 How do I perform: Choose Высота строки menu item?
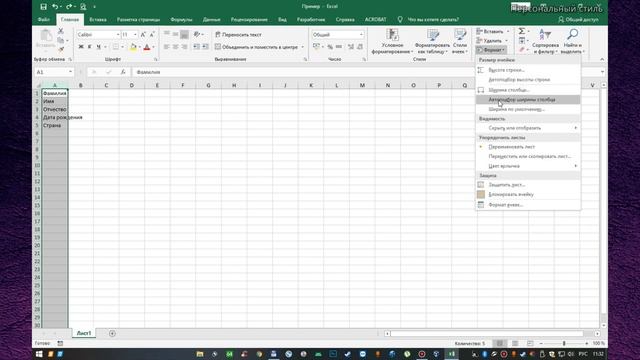click(x=528, y=70)
